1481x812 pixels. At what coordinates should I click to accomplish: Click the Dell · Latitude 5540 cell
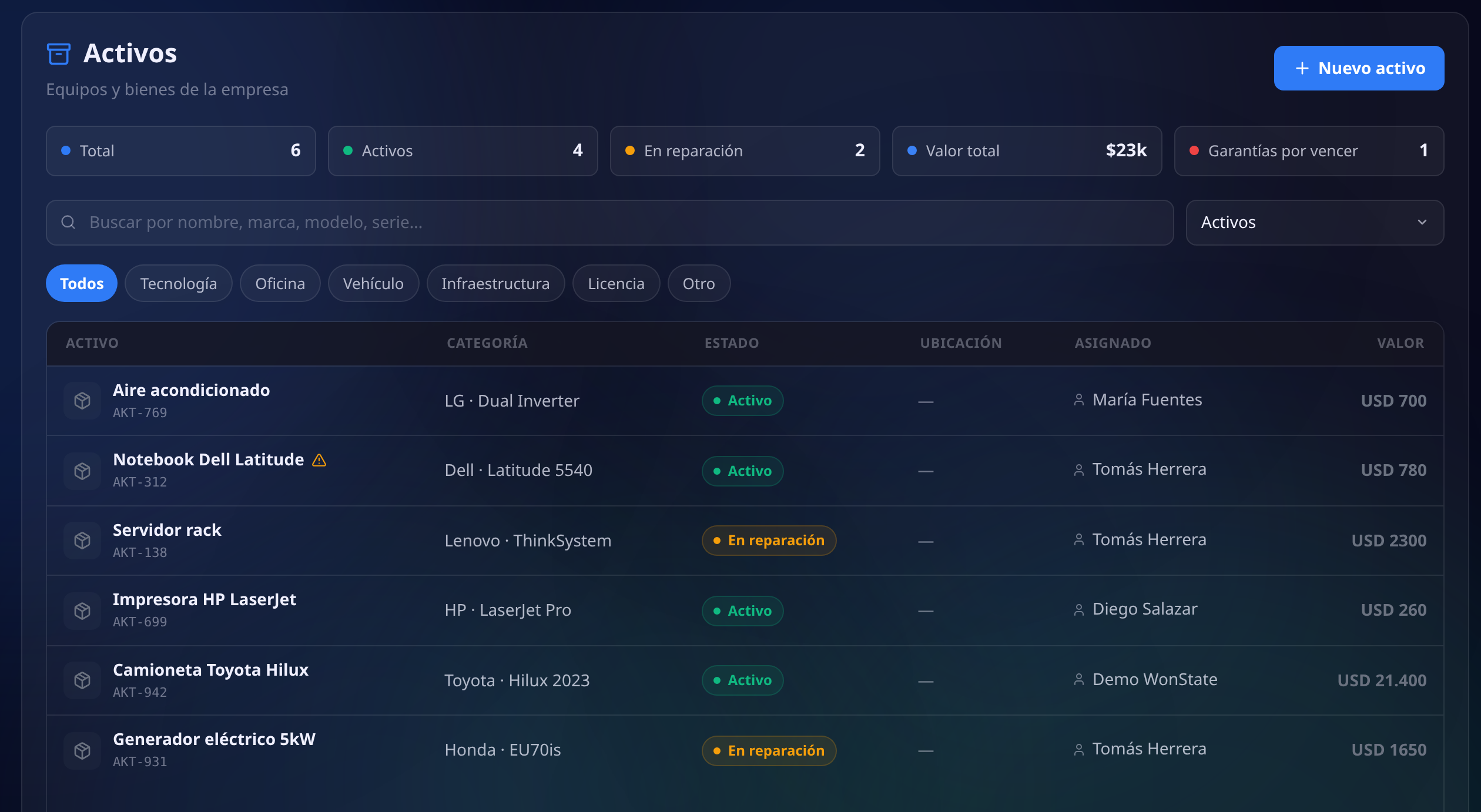(518, 470)
